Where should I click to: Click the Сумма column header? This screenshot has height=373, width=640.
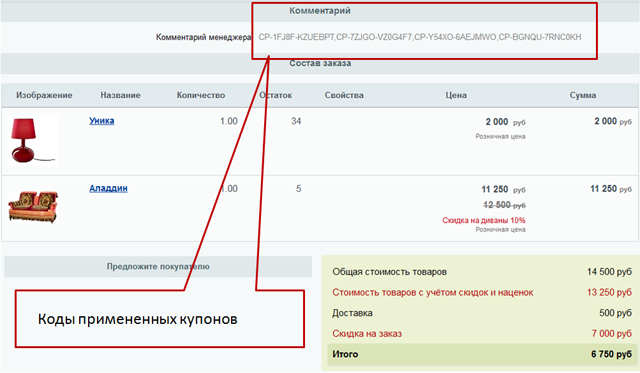click(583, 95)
